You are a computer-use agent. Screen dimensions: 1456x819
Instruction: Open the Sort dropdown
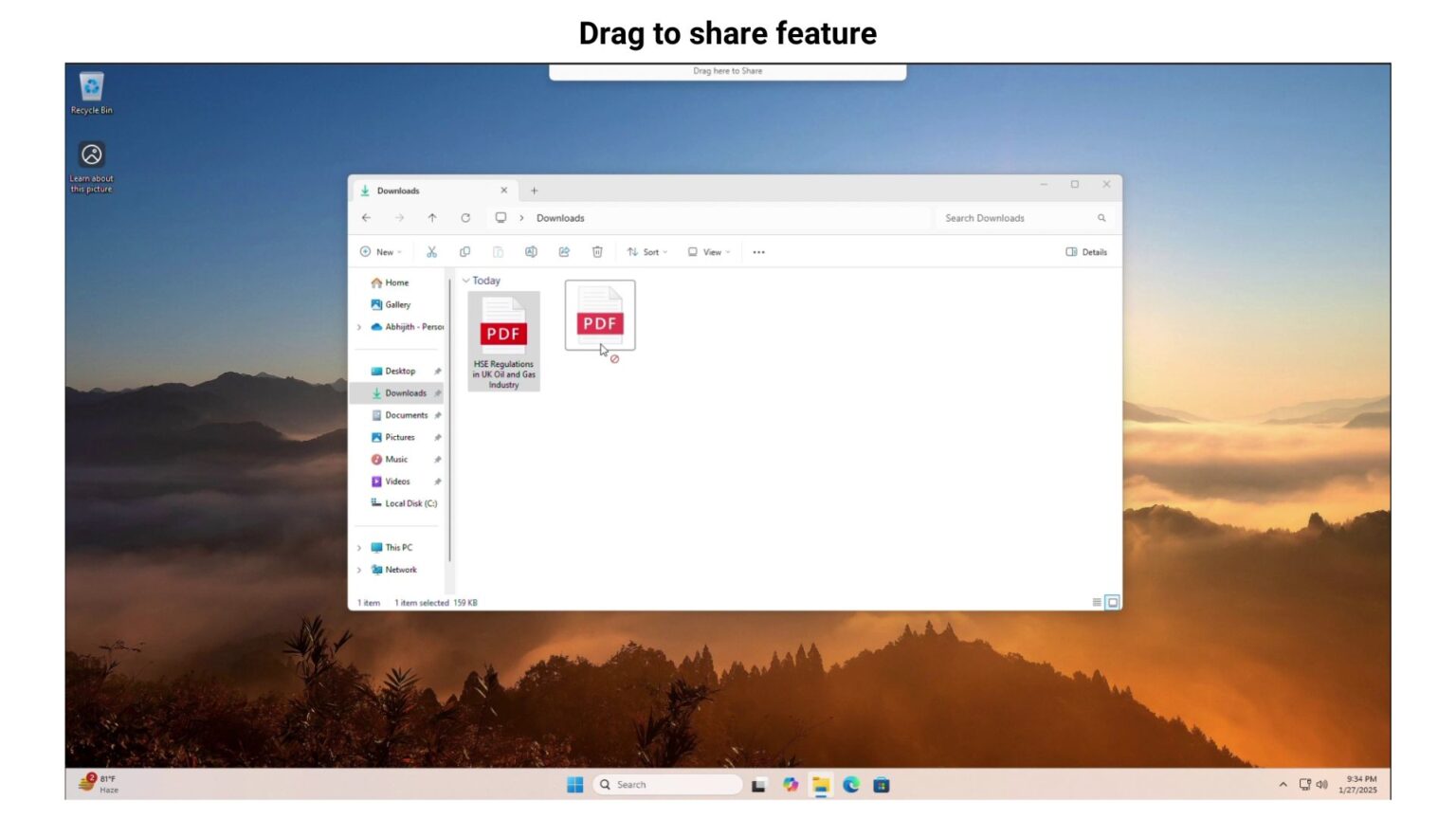tap(647, 251)
